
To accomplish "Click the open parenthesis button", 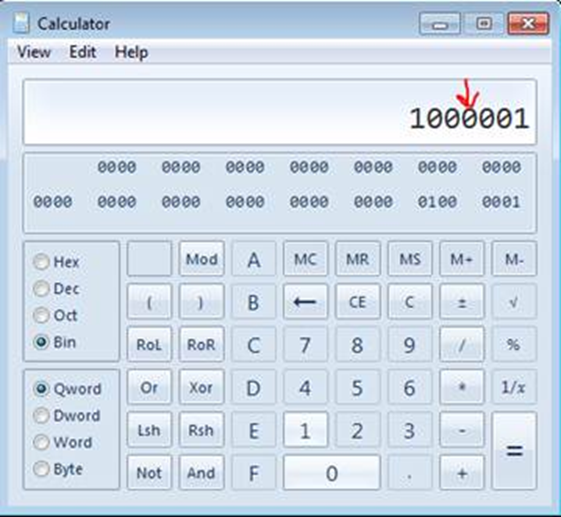I will click(x=149, y=302).
